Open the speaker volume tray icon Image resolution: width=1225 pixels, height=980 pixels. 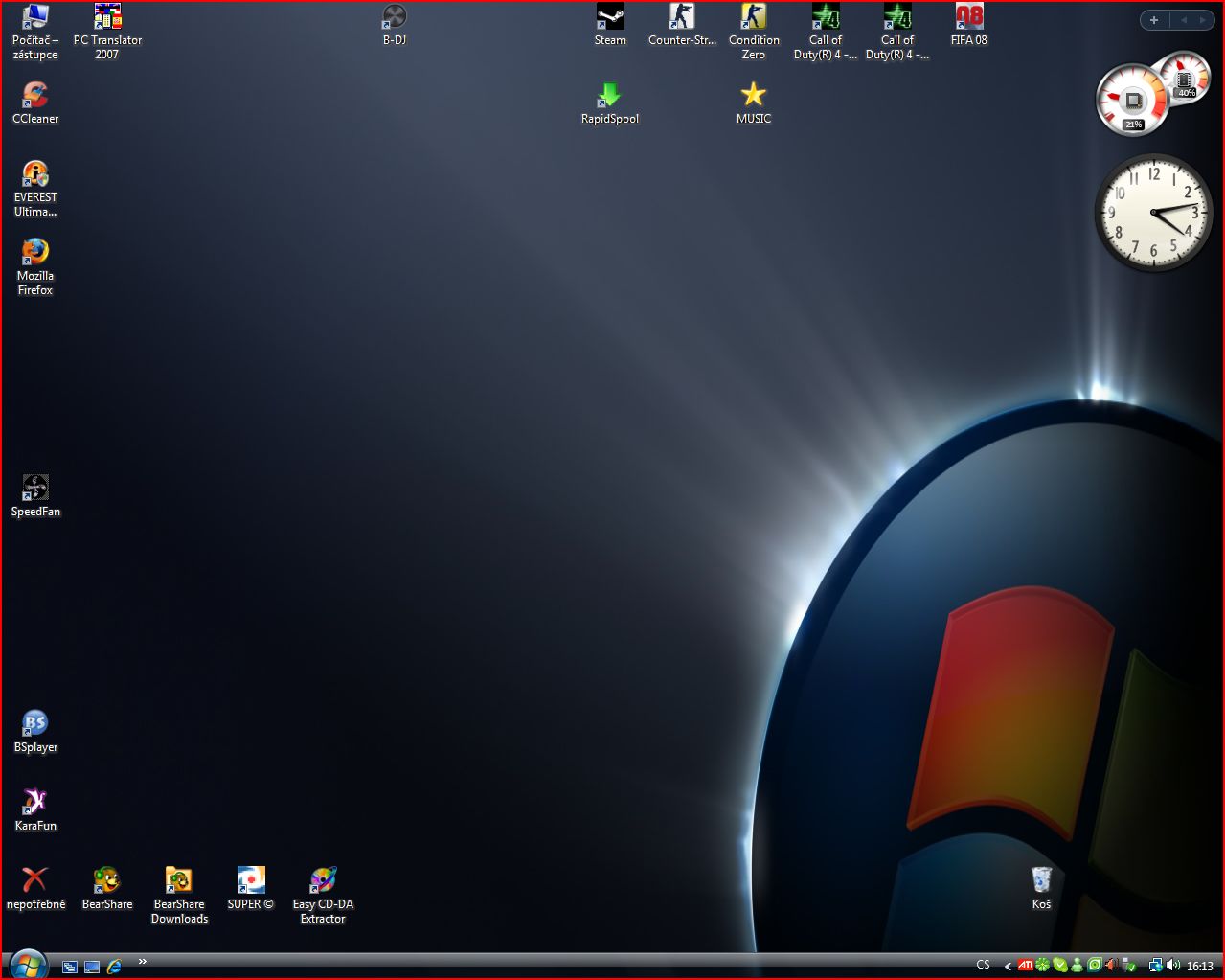coord(1173,966)
